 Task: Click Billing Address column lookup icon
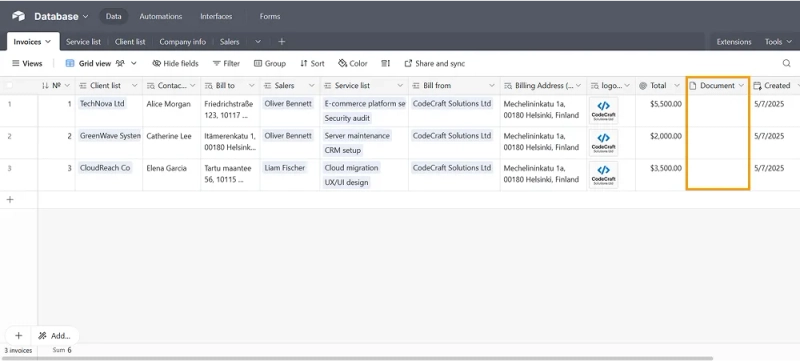click(508, 86)
